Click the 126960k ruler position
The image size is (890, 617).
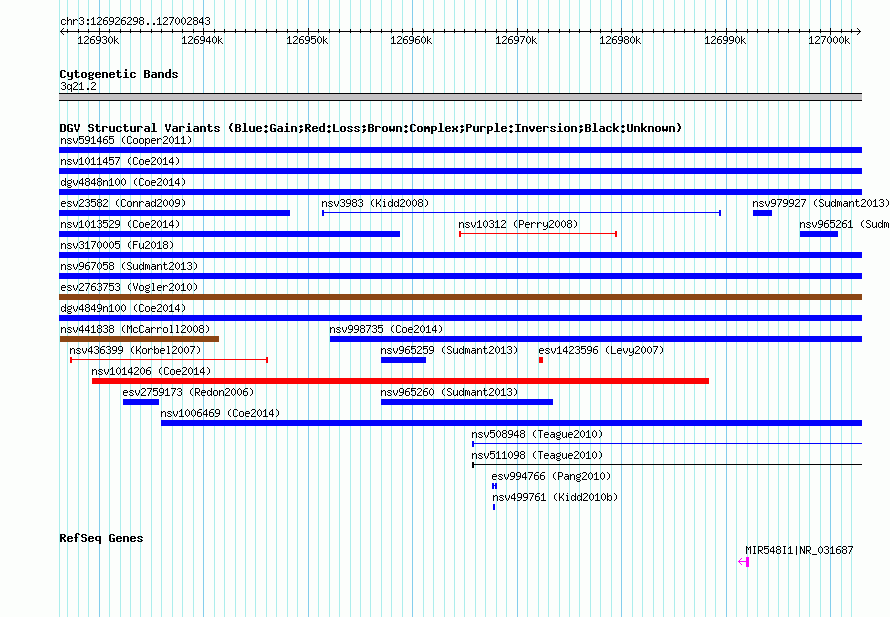point(412,40)
